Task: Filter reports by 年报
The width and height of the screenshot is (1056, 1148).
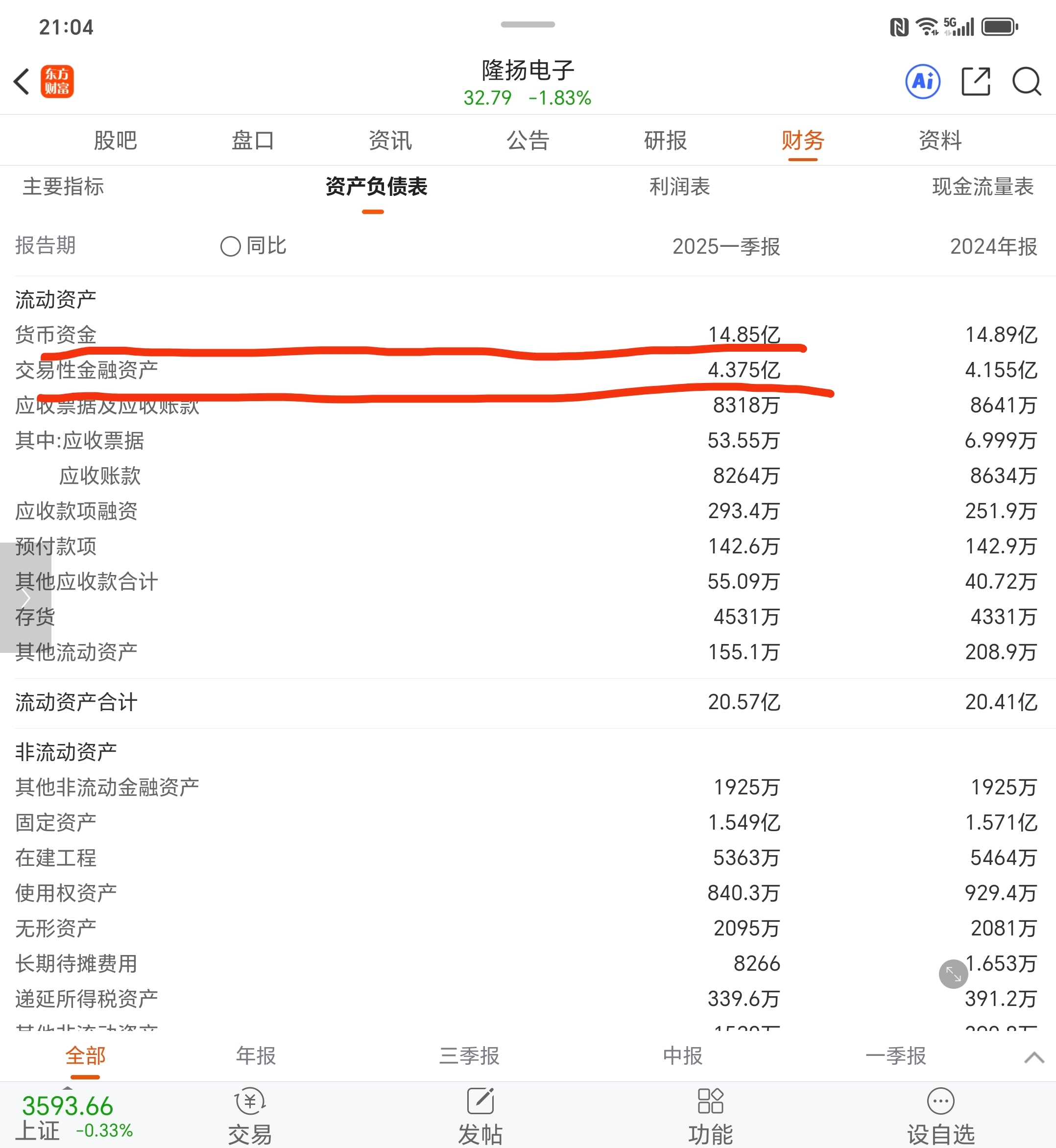Action: click(x=256, y=1056)
